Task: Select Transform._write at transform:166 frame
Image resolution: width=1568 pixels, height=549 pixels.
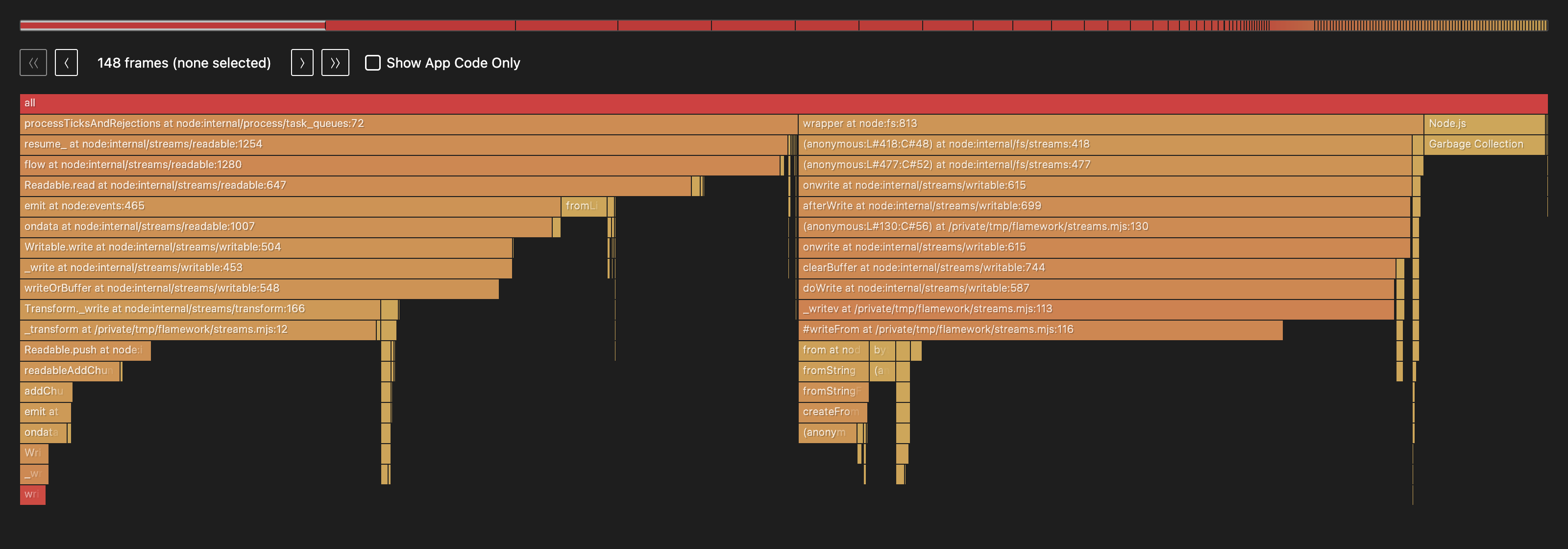Action: coord(200,309)
